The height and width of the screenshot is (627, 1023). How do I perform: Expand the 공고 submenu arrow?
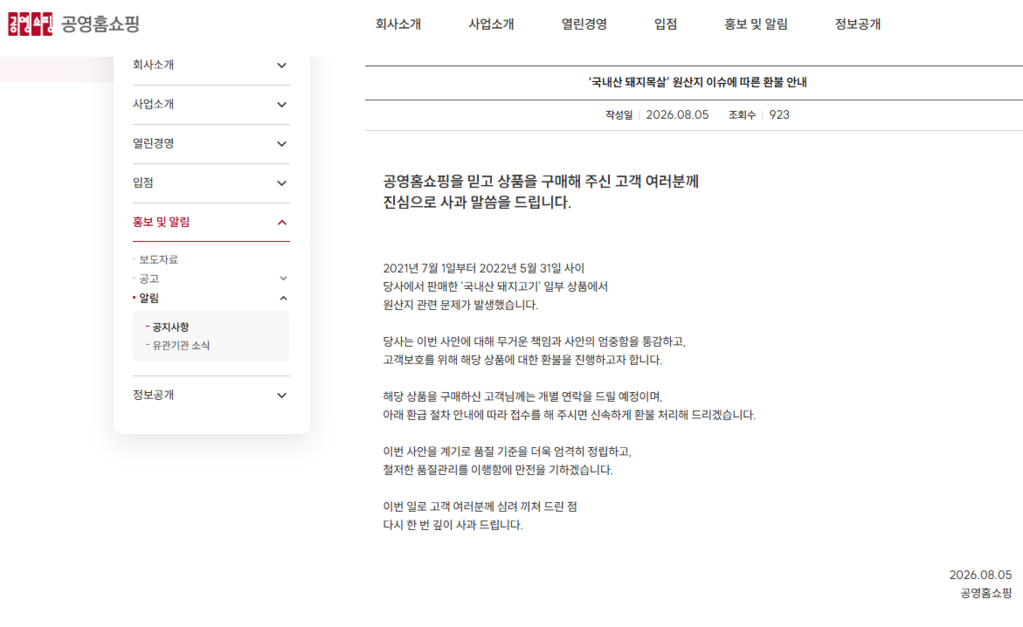(x=283, y=279)
